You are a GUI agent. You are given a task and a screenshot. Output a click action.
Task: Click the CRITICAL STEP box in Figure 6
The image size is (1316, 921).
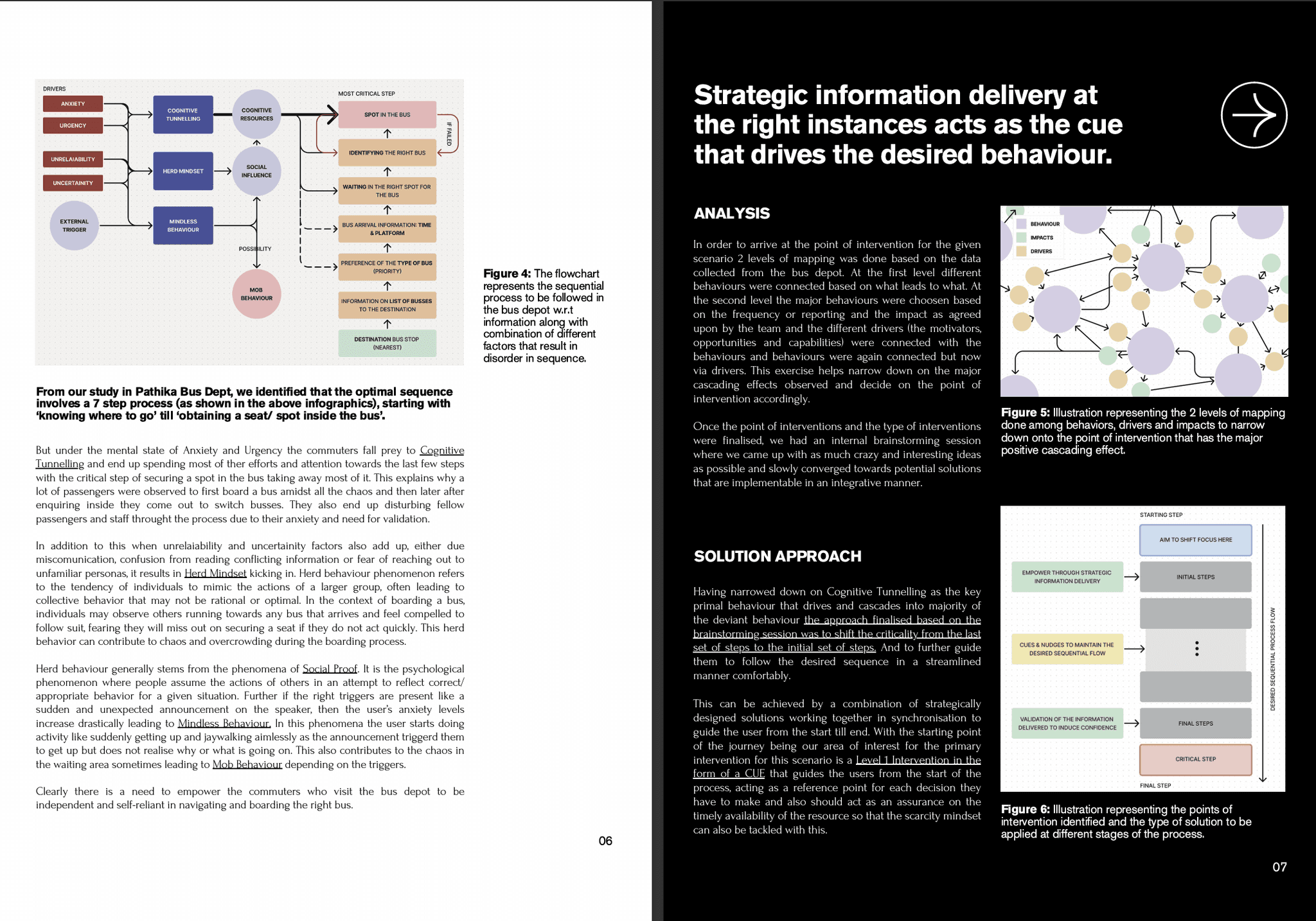pyautogui.click(x=1195, y=759)
